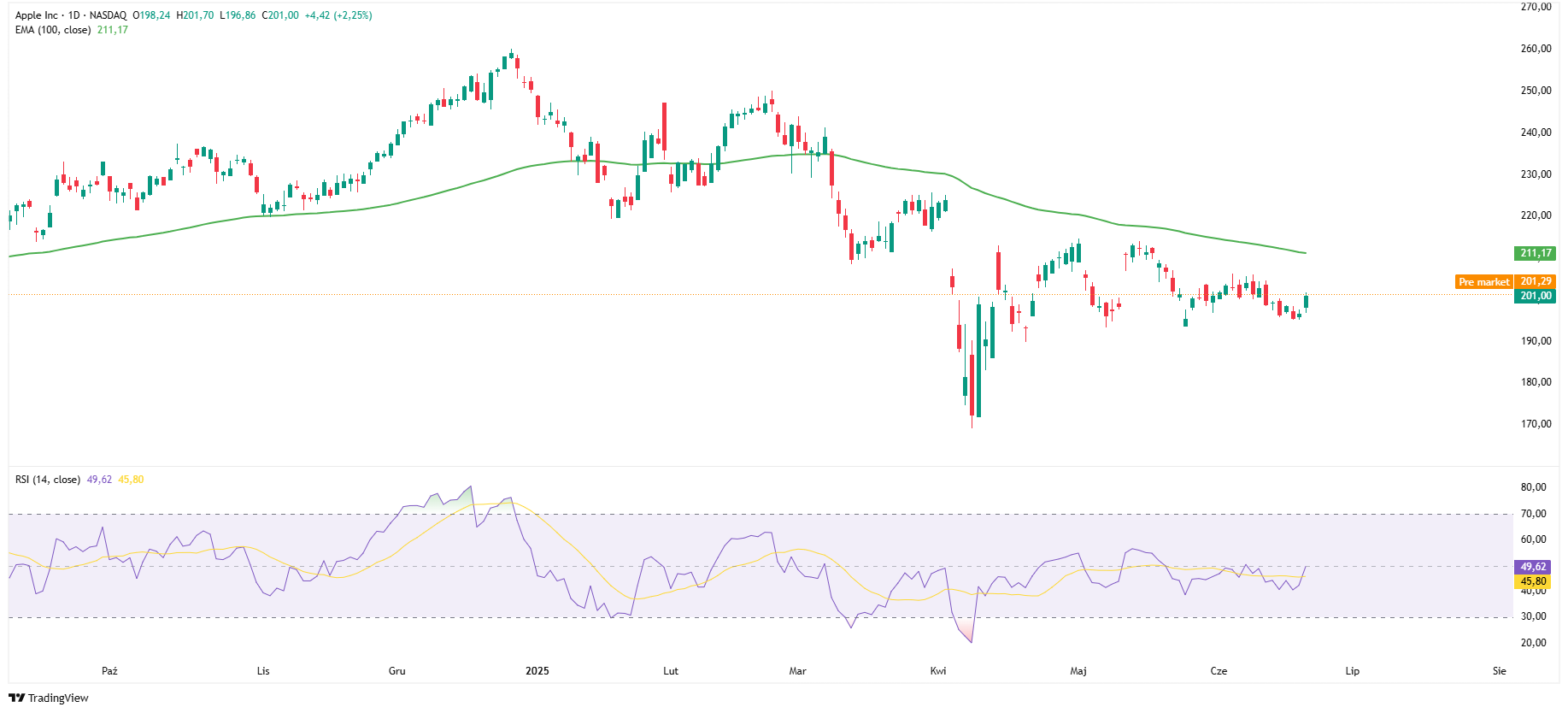Screen dimensions: 1568x713
Task: Click the Maj month on time axis
Action: coord(1078,671)
